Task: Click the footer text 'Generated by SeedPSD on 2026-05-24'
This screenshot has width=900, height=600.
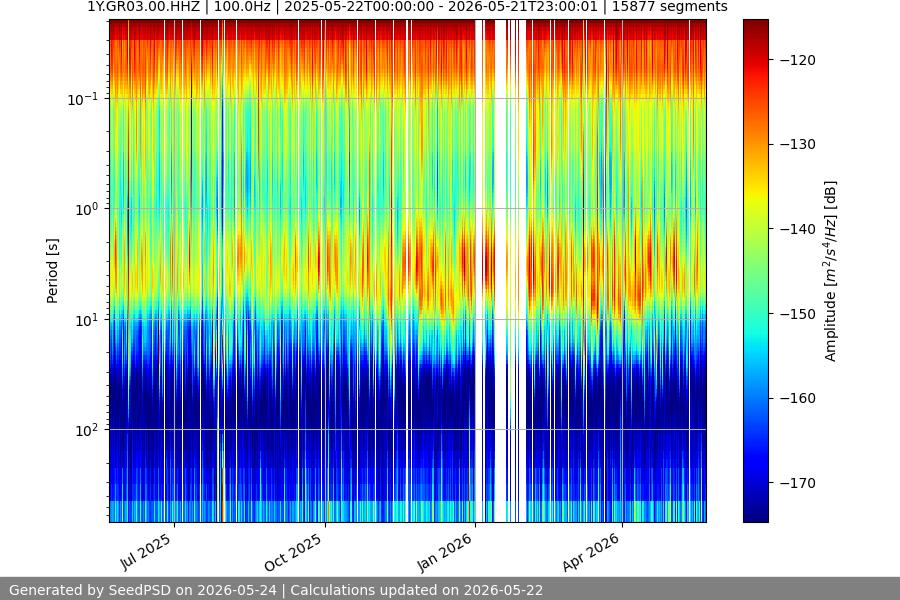Action: (x=143, y=590)
